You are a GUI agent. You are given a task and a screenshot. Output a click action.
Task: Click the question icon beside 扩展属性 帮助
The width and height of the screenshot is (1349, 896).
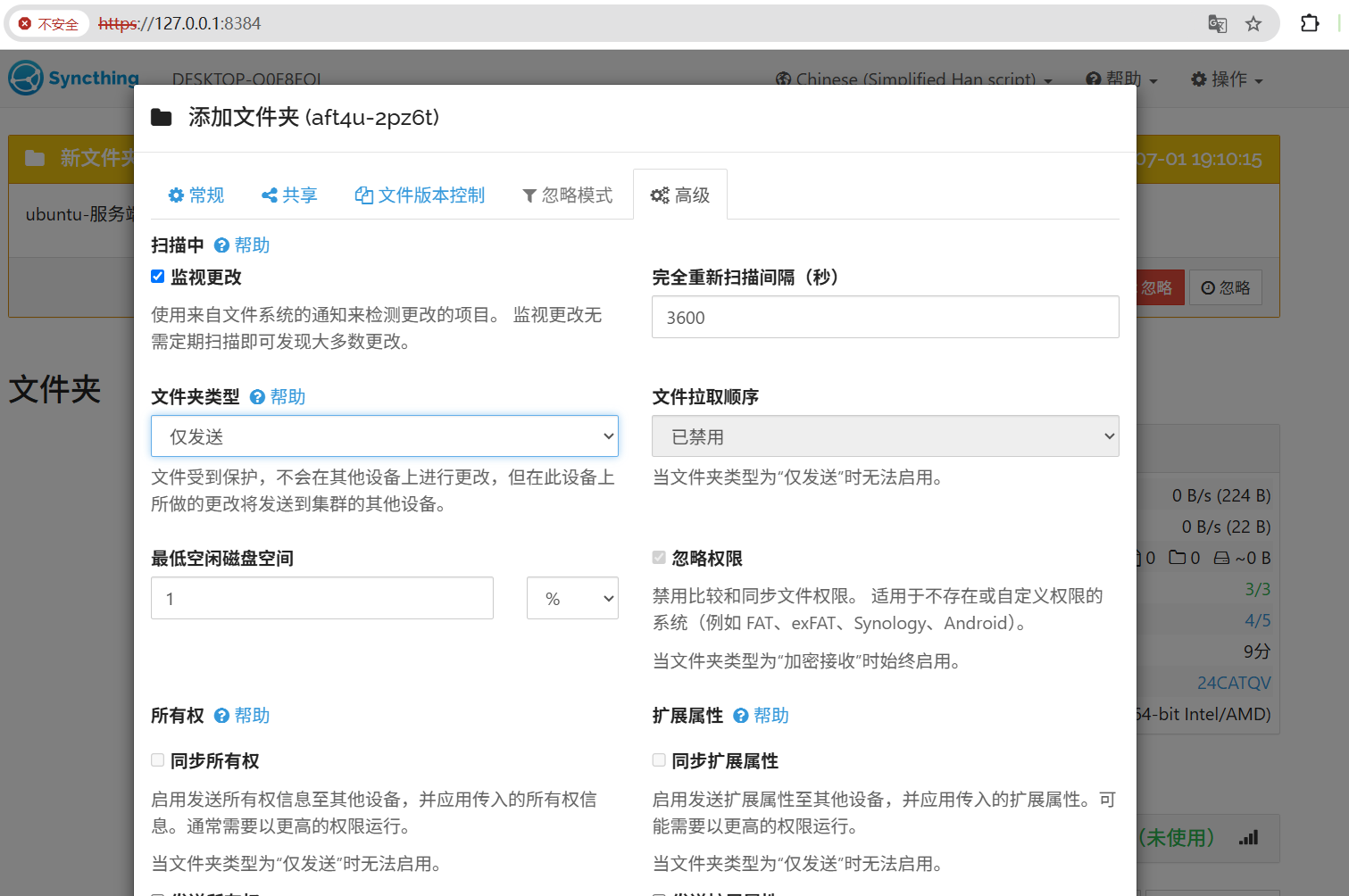click(x=741, y=716)
